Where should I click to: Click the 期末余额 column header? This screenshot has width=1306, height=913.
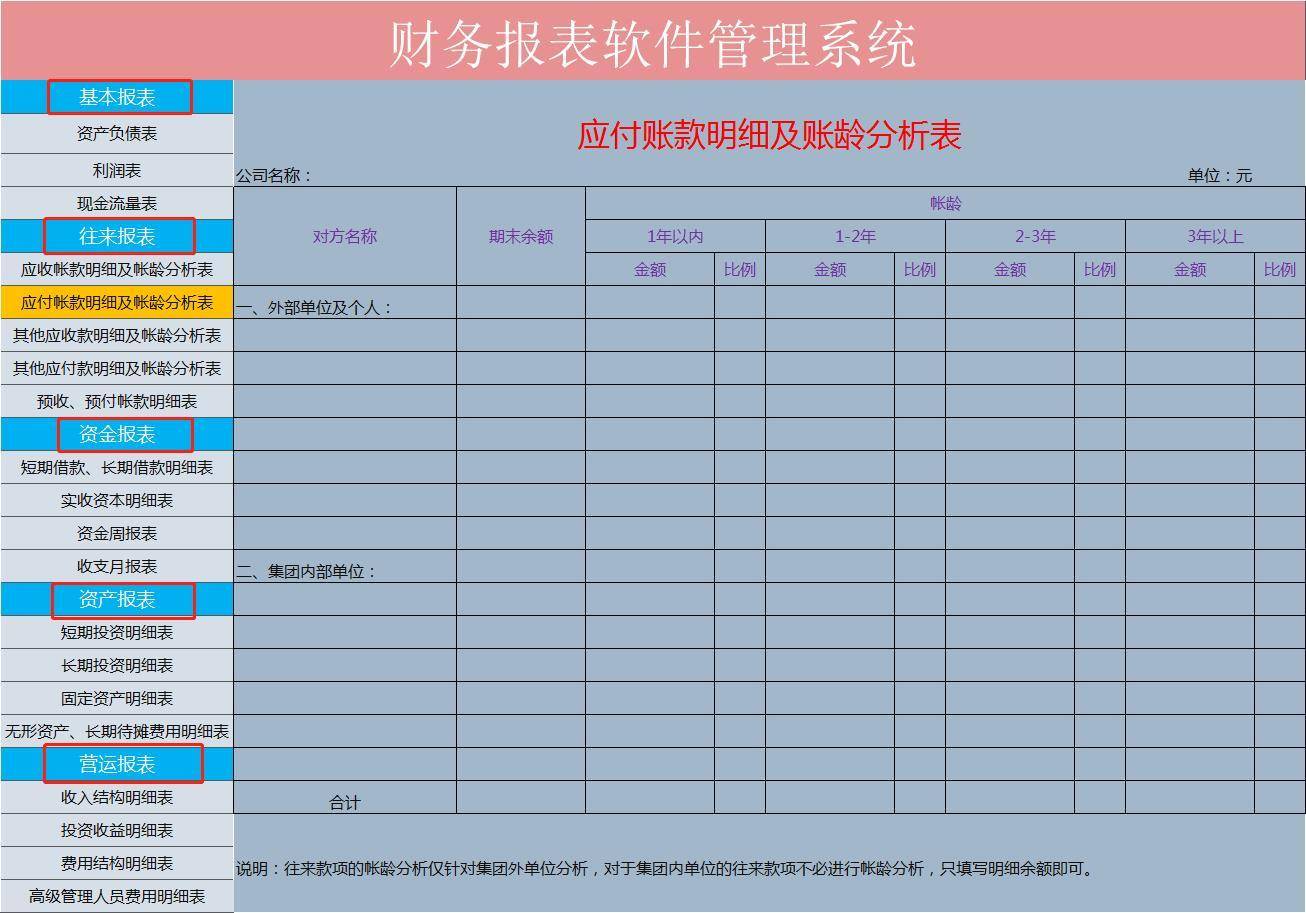[521, 236]
